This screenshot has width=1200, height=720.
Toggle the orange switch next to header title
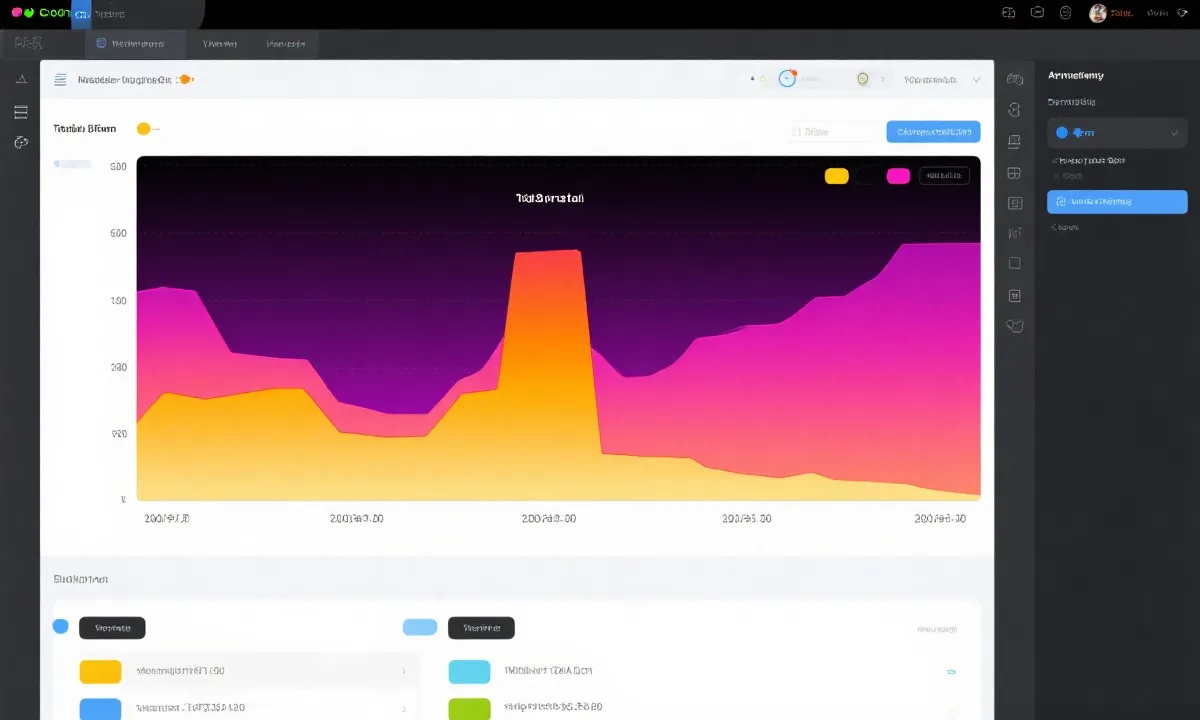point(184,79)
